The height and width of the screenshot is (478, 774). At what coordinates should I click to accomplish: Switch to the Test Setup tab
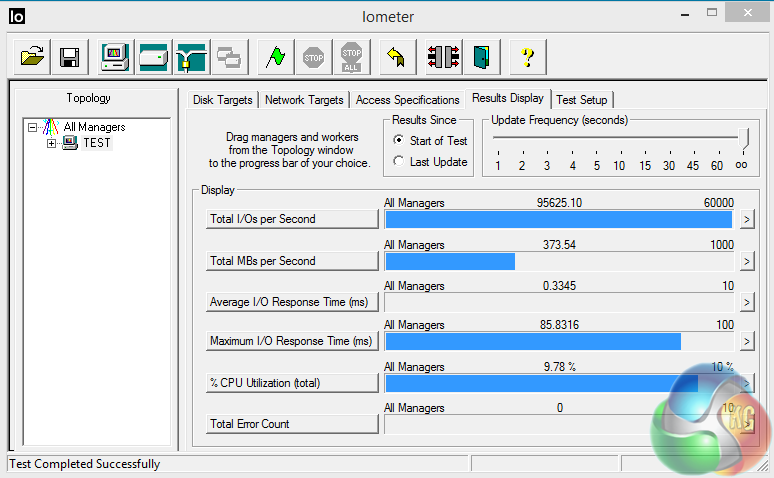(x=582, y=100)
